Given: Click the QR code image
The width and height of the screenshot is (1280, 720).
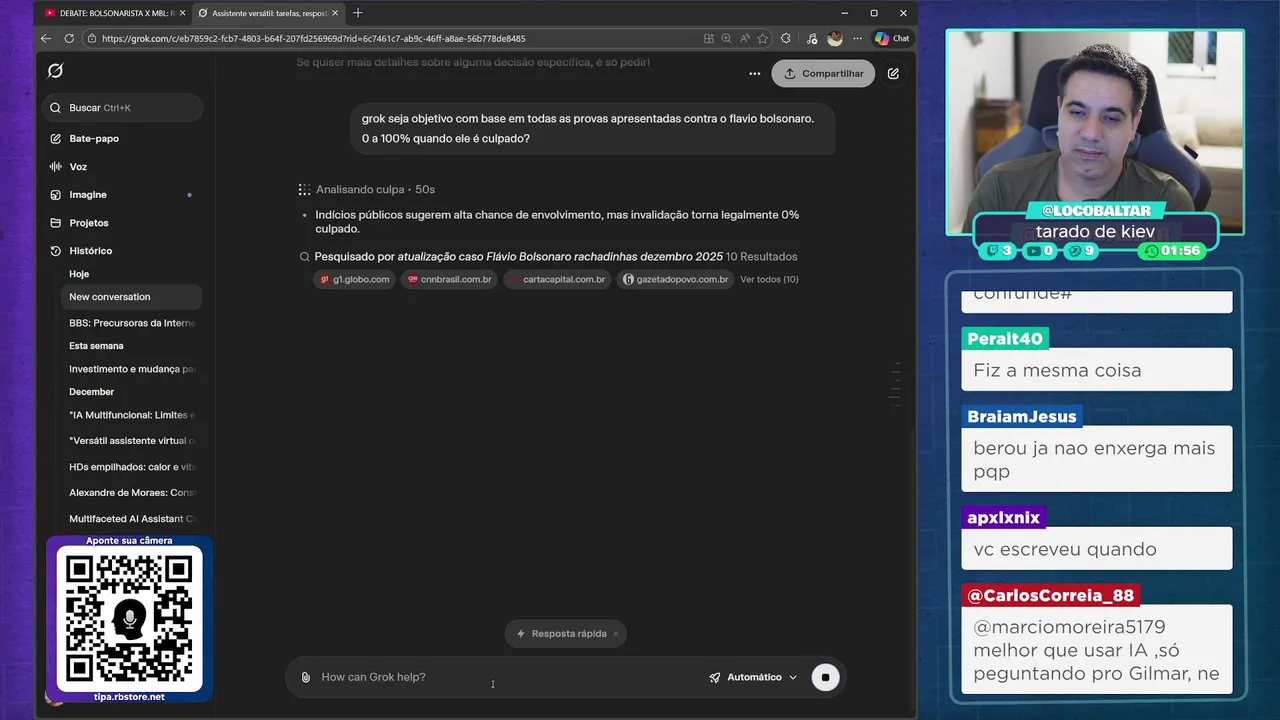Looking at the screenshot, I should (129, 619).
